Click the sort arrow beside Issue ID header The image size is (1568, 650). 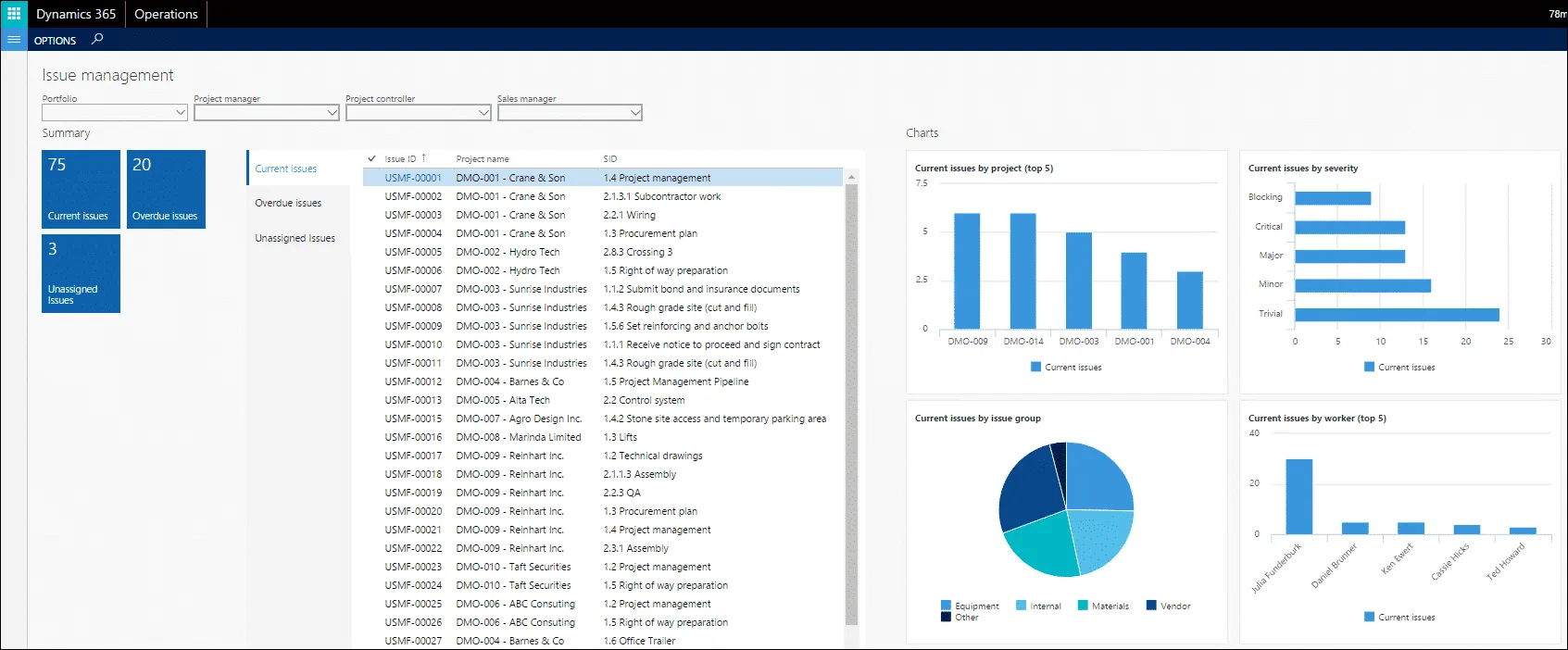(x=424, y=158)
